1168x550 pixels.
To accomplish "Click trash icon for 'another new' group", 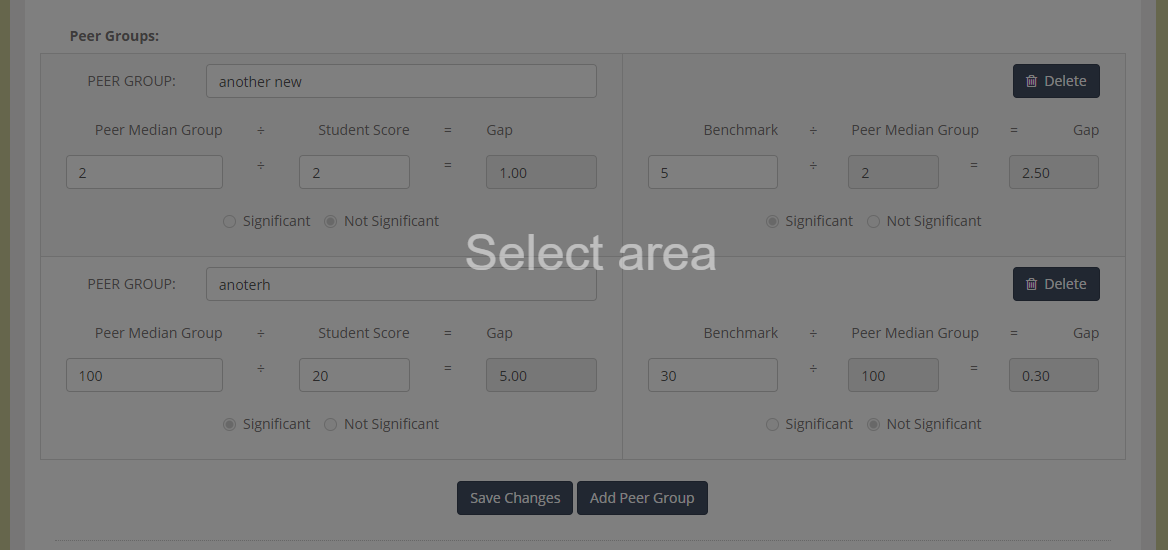I will tap(1031, 81).
